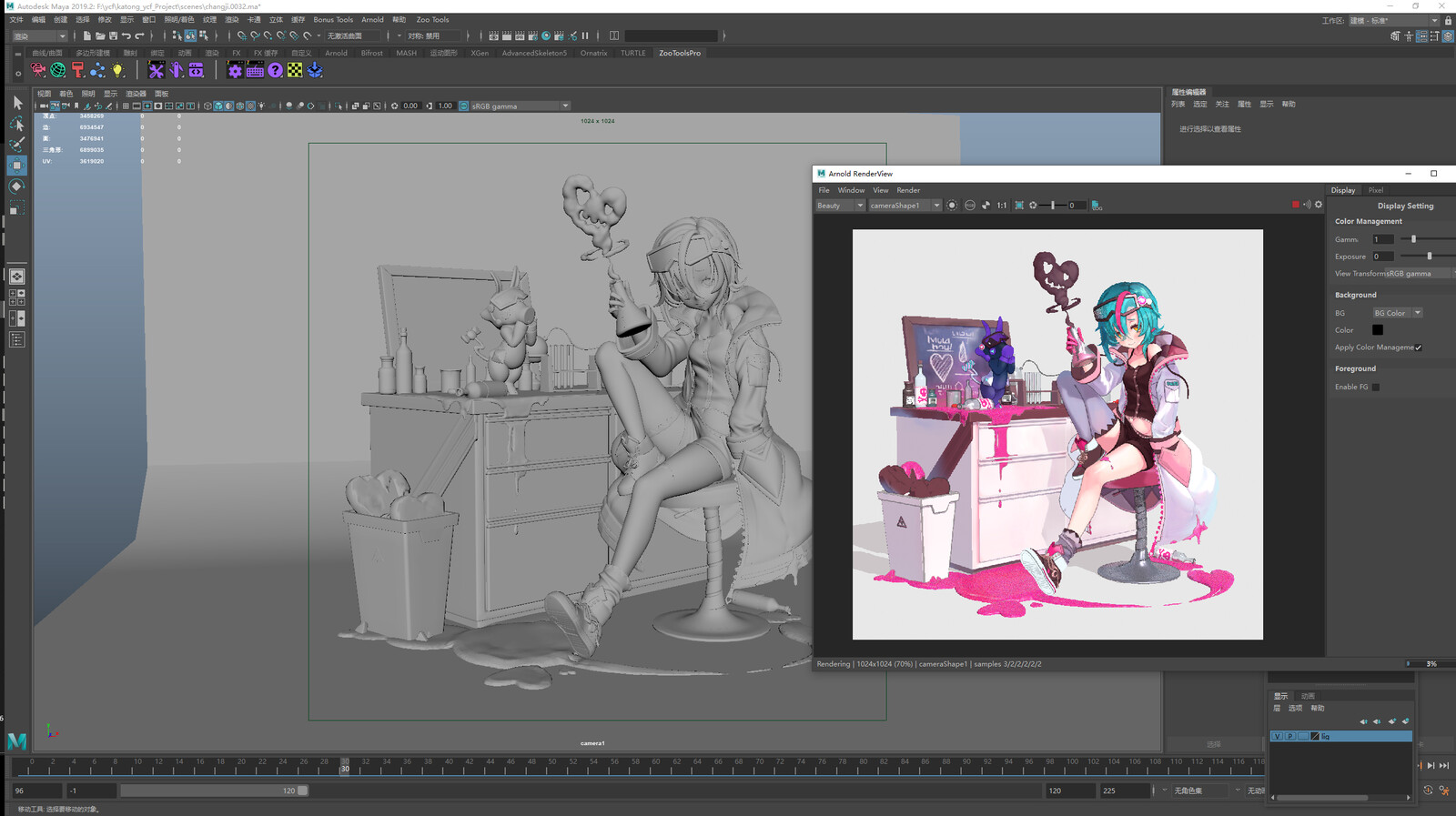Toggle Apply Color Management checkbox
The width and height of the screenshot is (1456, 816).
click(1418, 348)
